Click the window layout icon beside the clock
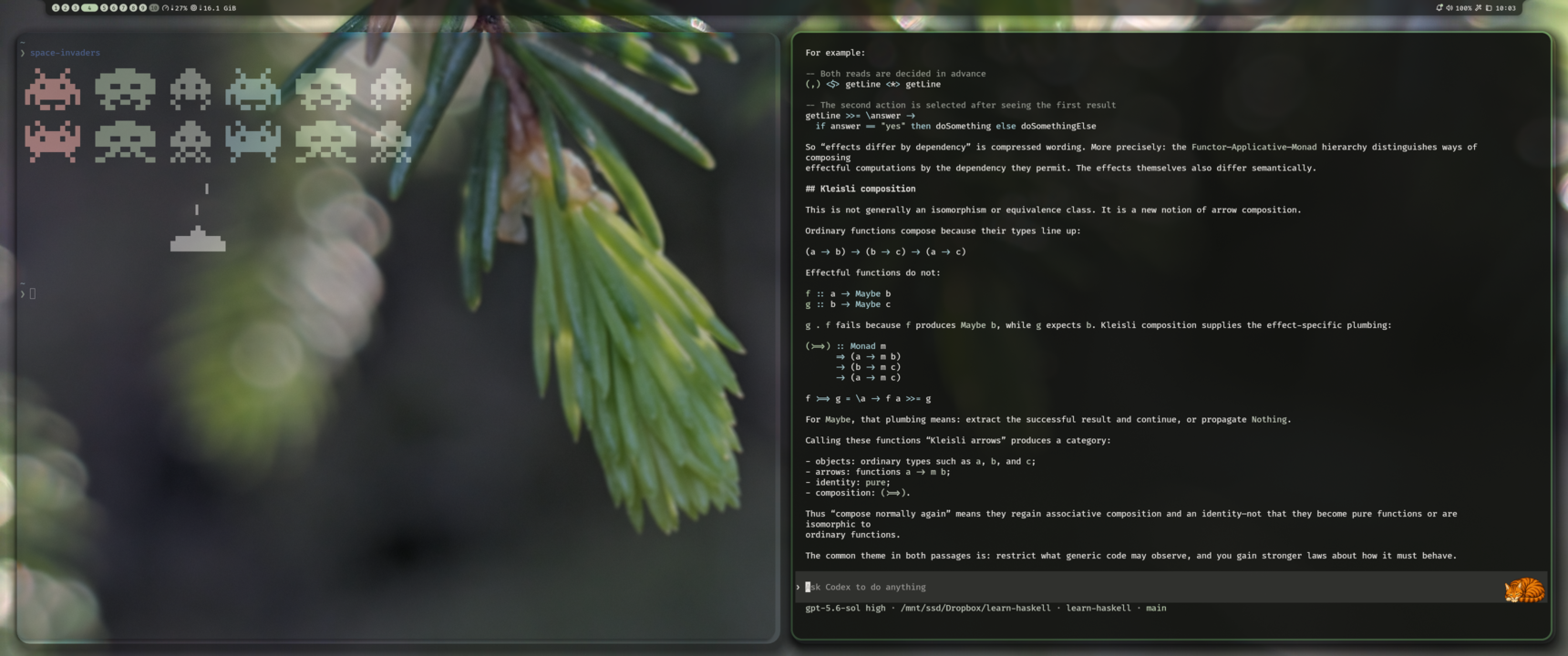Screen dimensions: 1568x656 (x=1489, y=7)
